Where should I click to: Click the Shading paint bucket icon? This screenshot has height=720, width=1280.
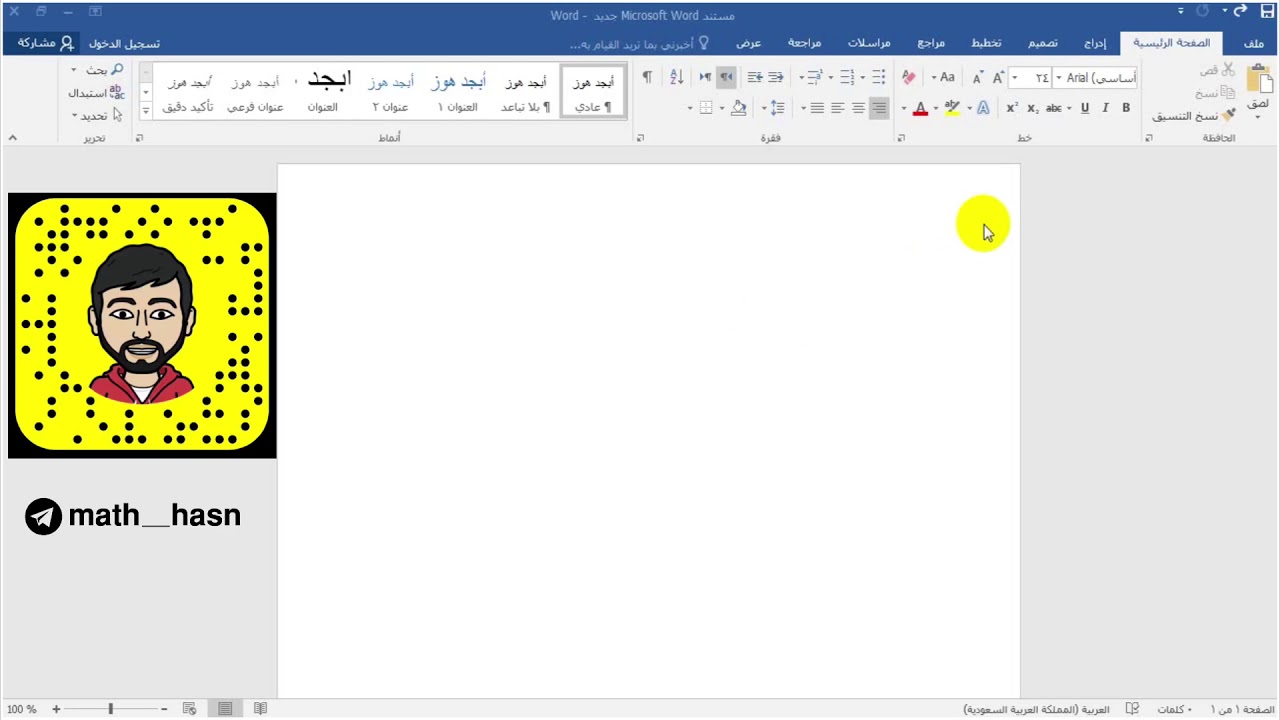pyautogui.click(x=739, y=108)
